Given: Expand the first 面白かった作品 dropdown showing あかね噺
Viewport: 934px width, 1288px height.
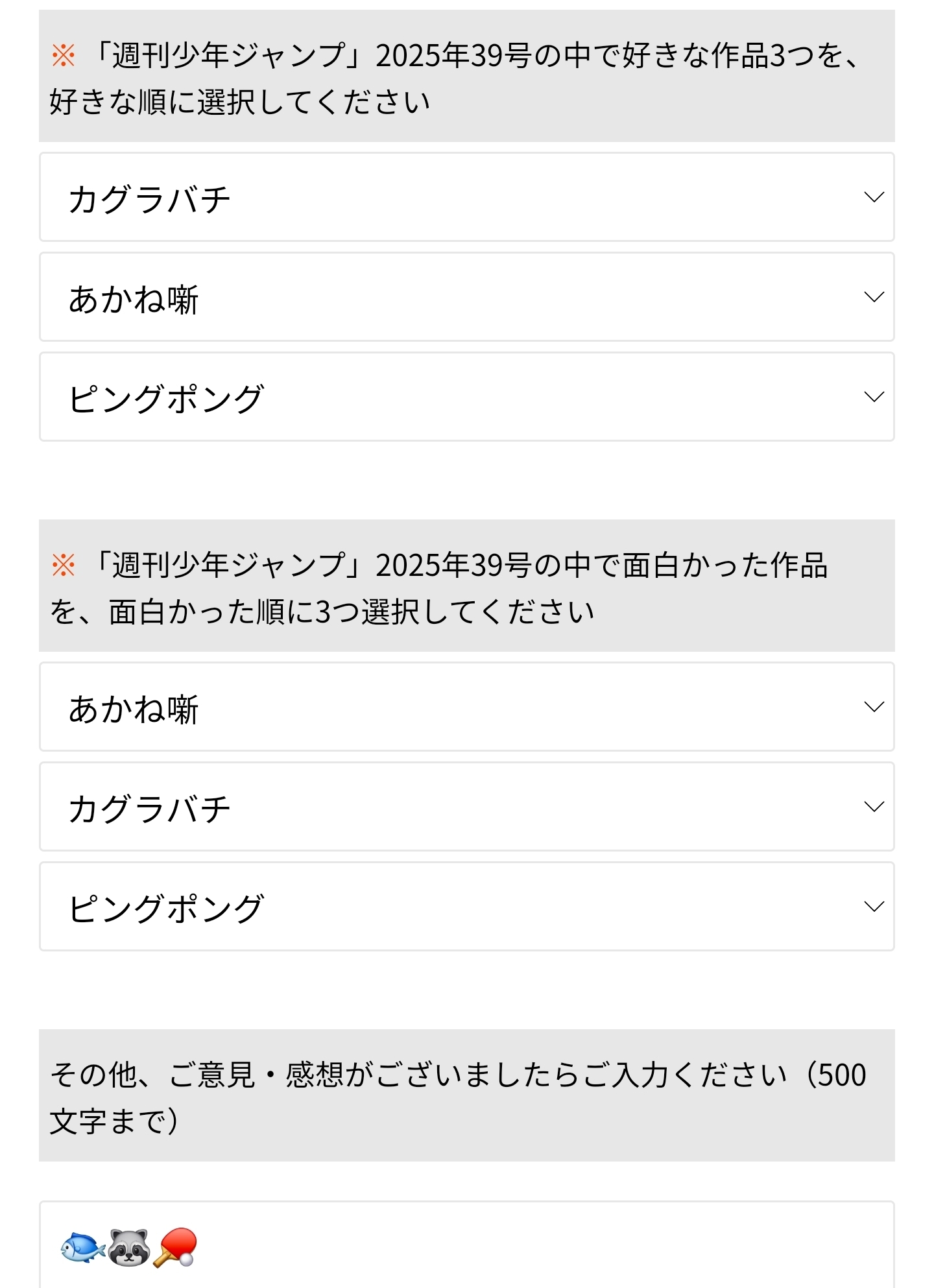Looking at the screenshot, I should click(454, 707).
